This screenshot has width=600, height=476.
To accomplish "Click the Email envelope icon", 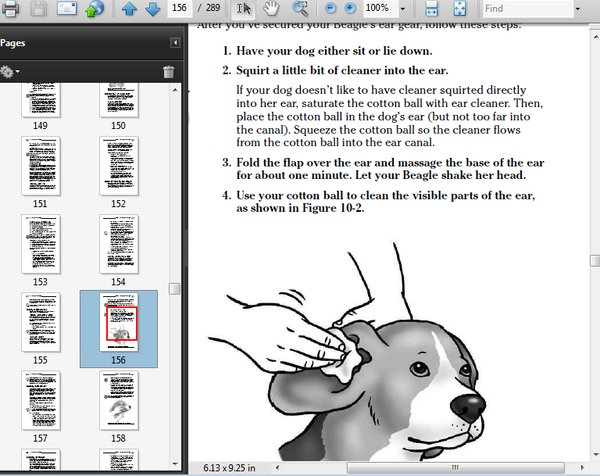I will click(x=66, y=10).
